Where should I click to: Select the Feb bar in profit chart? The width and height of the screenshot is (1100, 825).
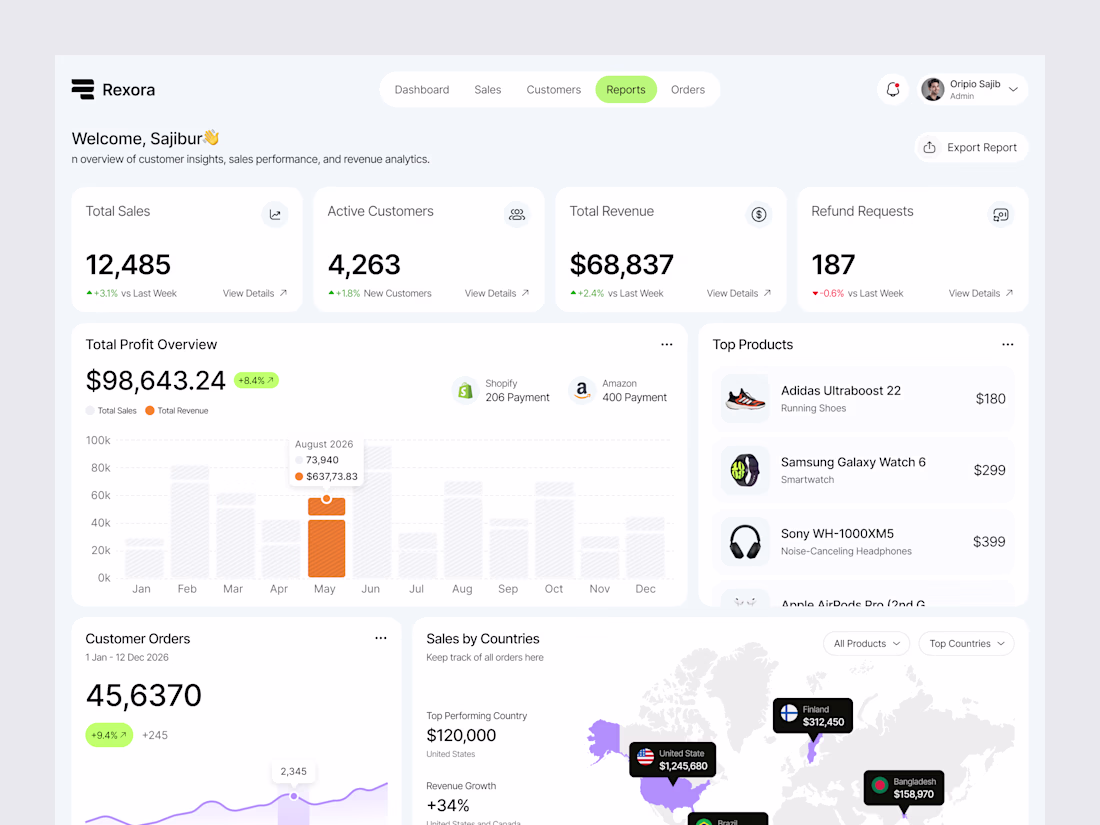click(189, 521)
